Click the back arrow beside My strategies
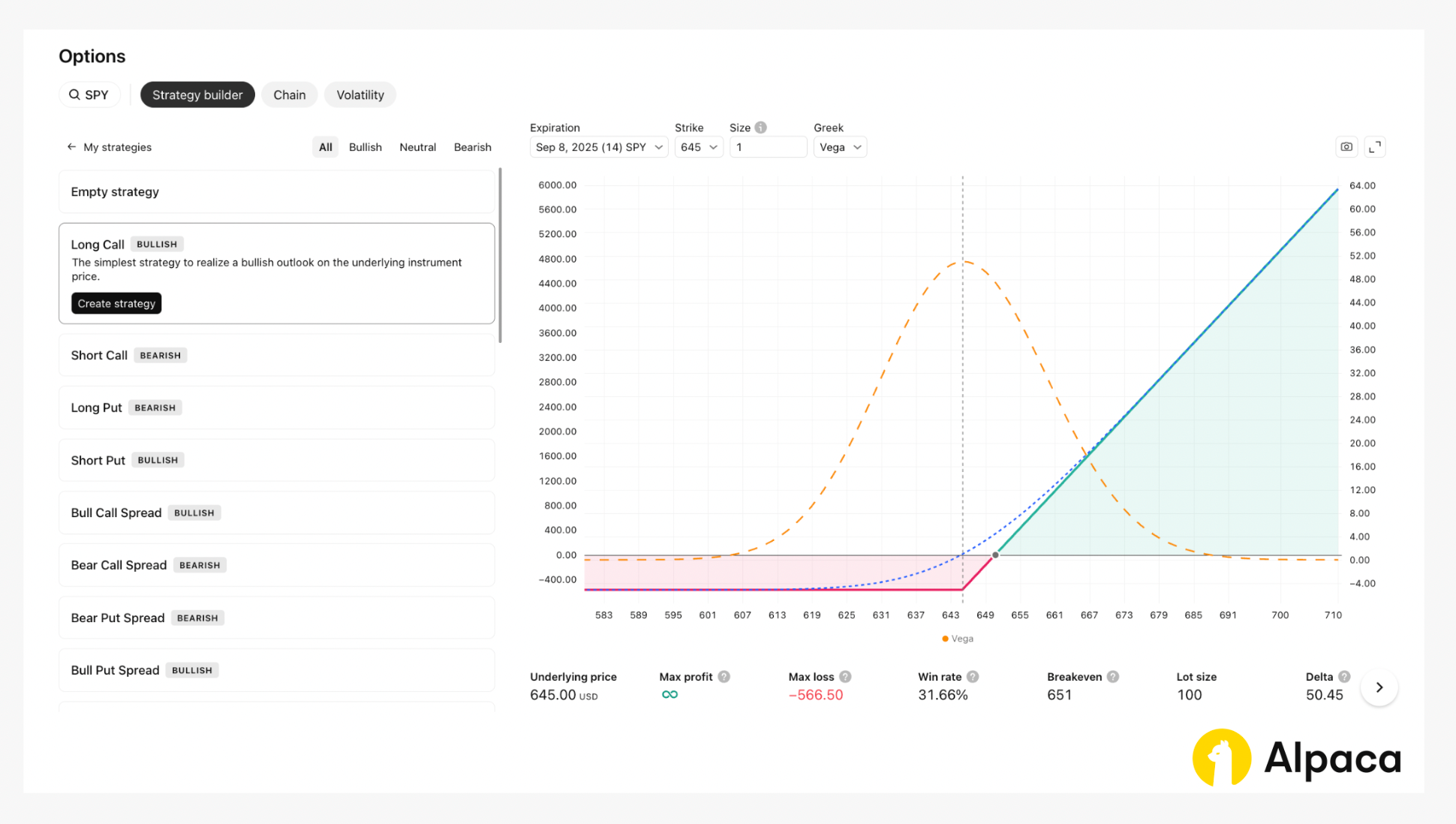This screenshot has height=824, width=1456. 71,147
